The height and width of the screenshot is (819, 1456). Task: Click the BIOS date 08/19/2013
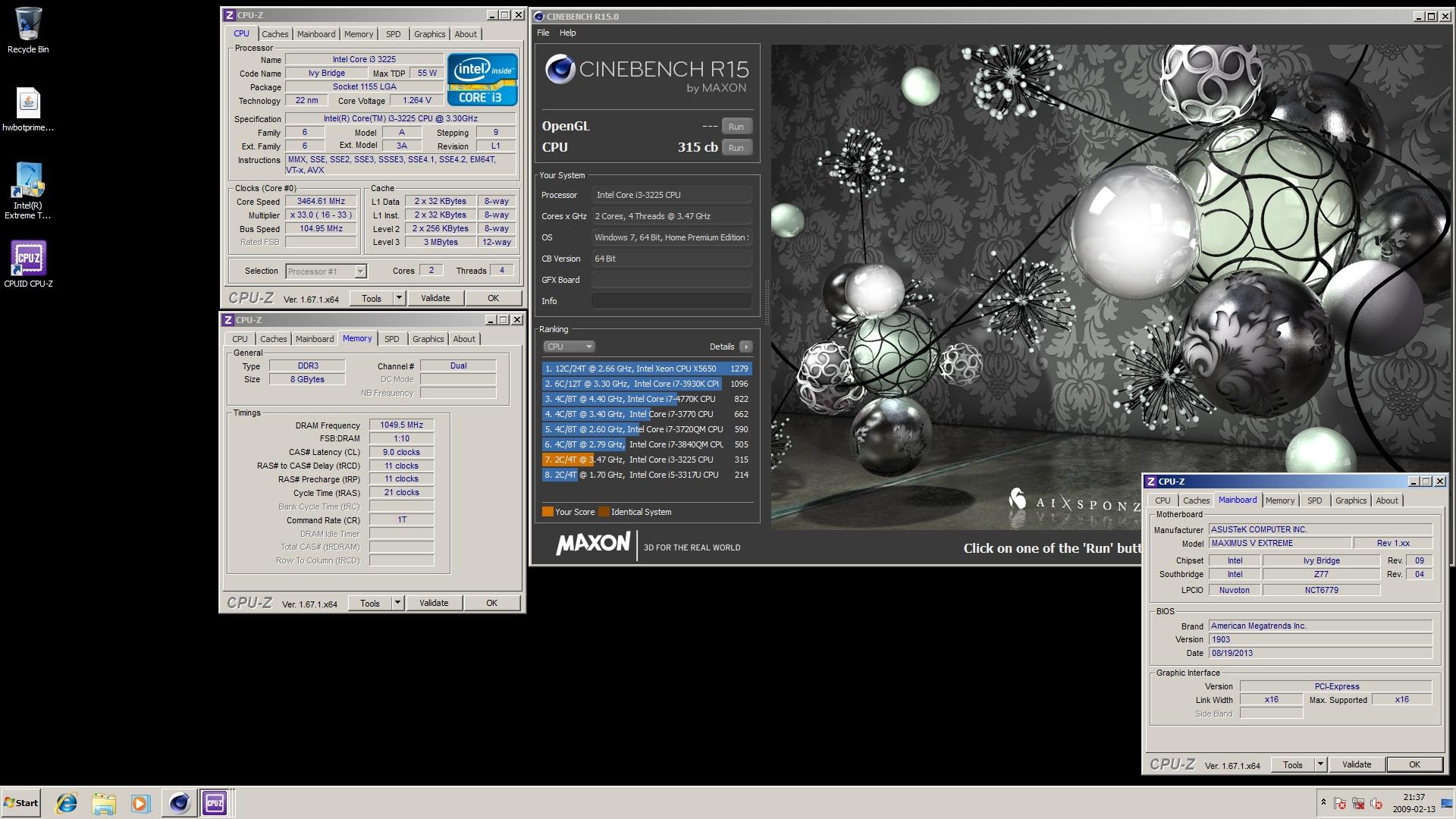coord(1320,653)
